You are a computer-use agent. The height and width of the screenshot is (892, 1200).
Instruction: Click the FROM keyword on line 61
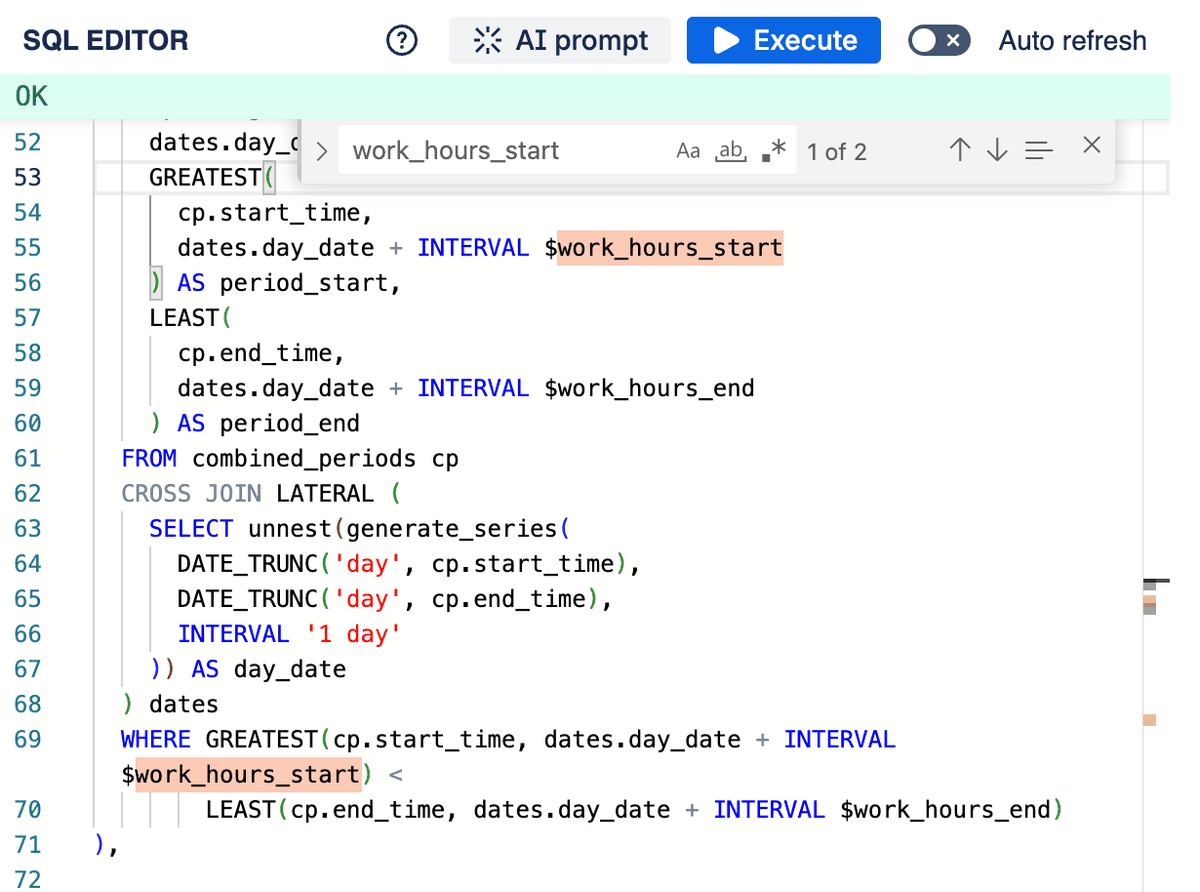149,458
